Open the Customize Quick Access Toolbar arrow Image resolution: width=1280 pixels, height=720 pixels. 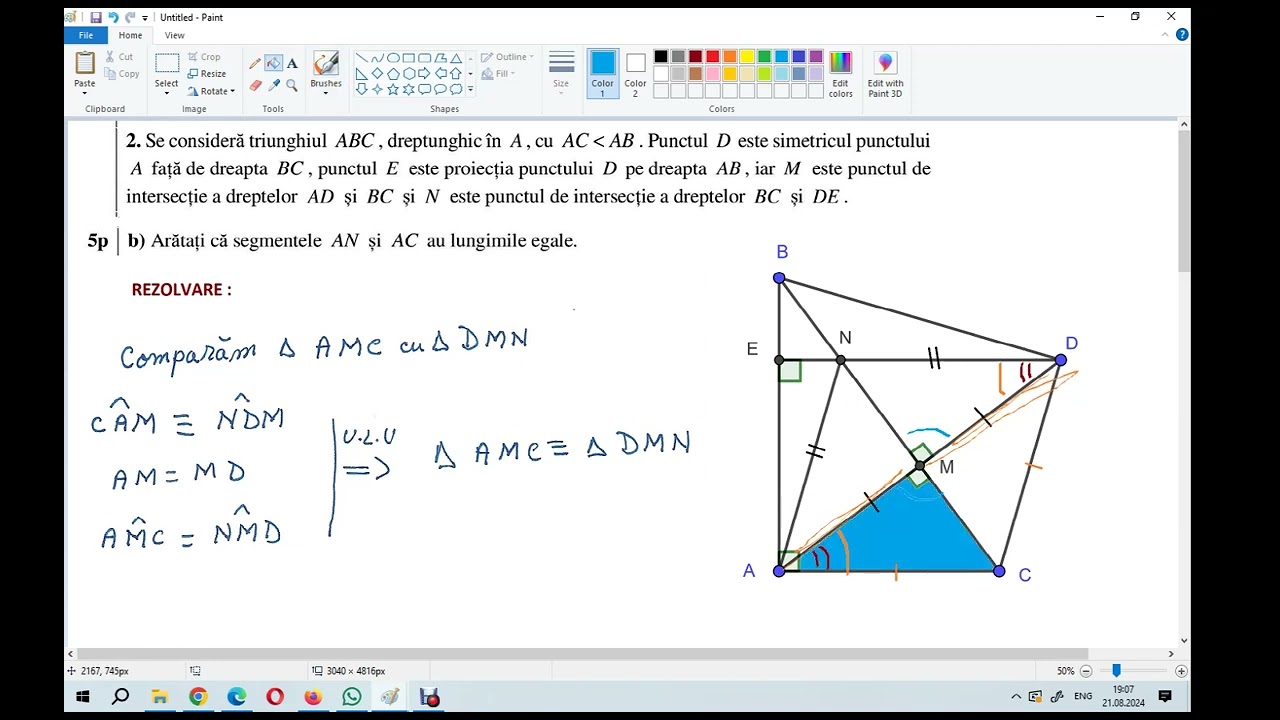click(145, 18)
